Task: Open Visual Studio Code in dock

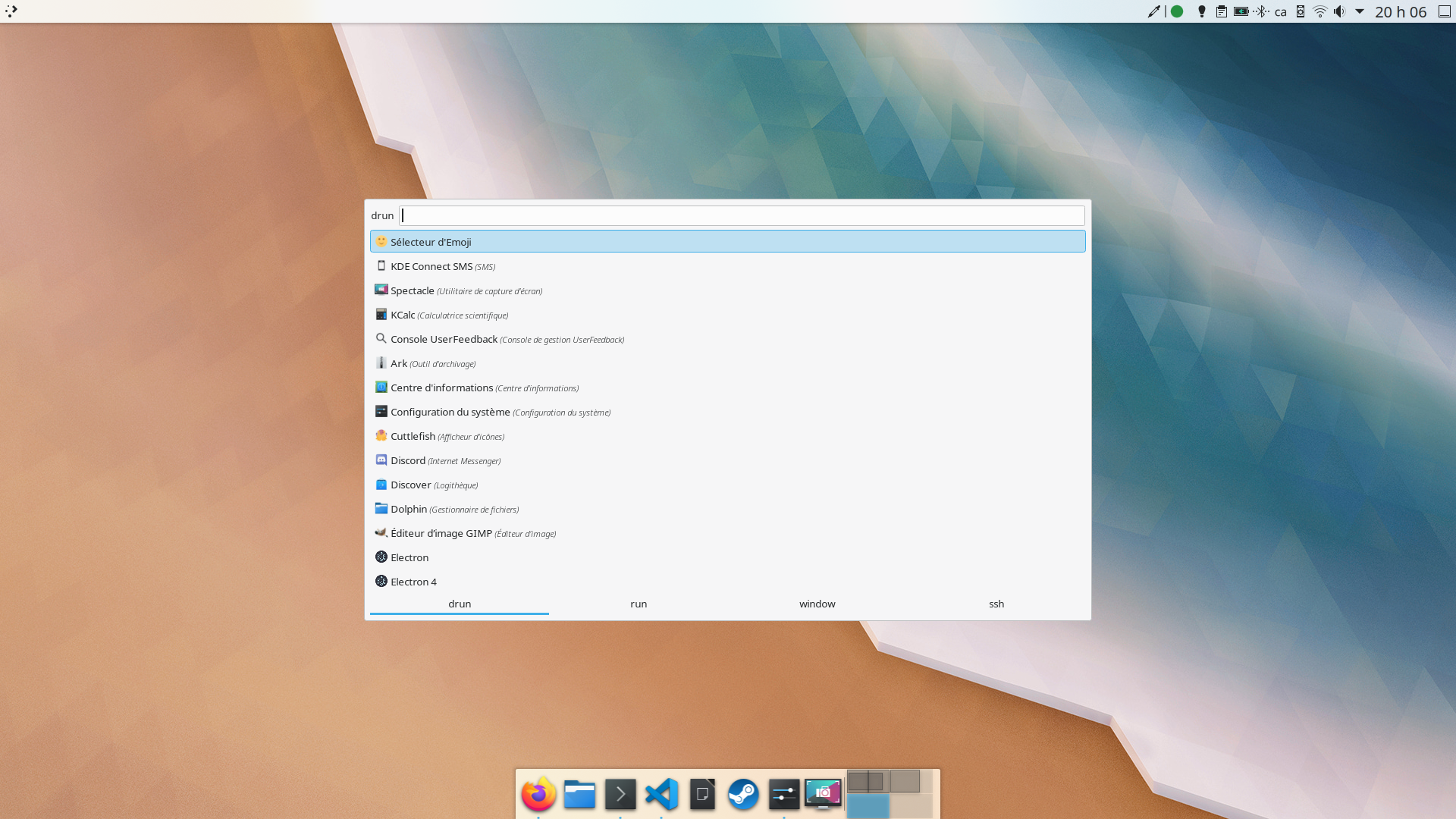Action: click(661, 794)
